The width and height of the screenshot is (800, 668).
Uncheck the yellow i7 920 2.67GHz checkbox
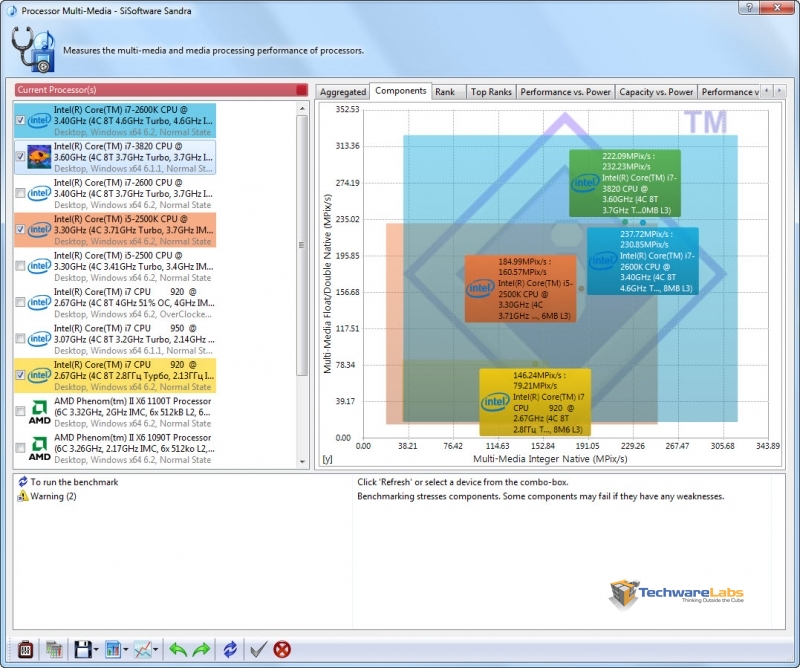click(x=20, y=375)
